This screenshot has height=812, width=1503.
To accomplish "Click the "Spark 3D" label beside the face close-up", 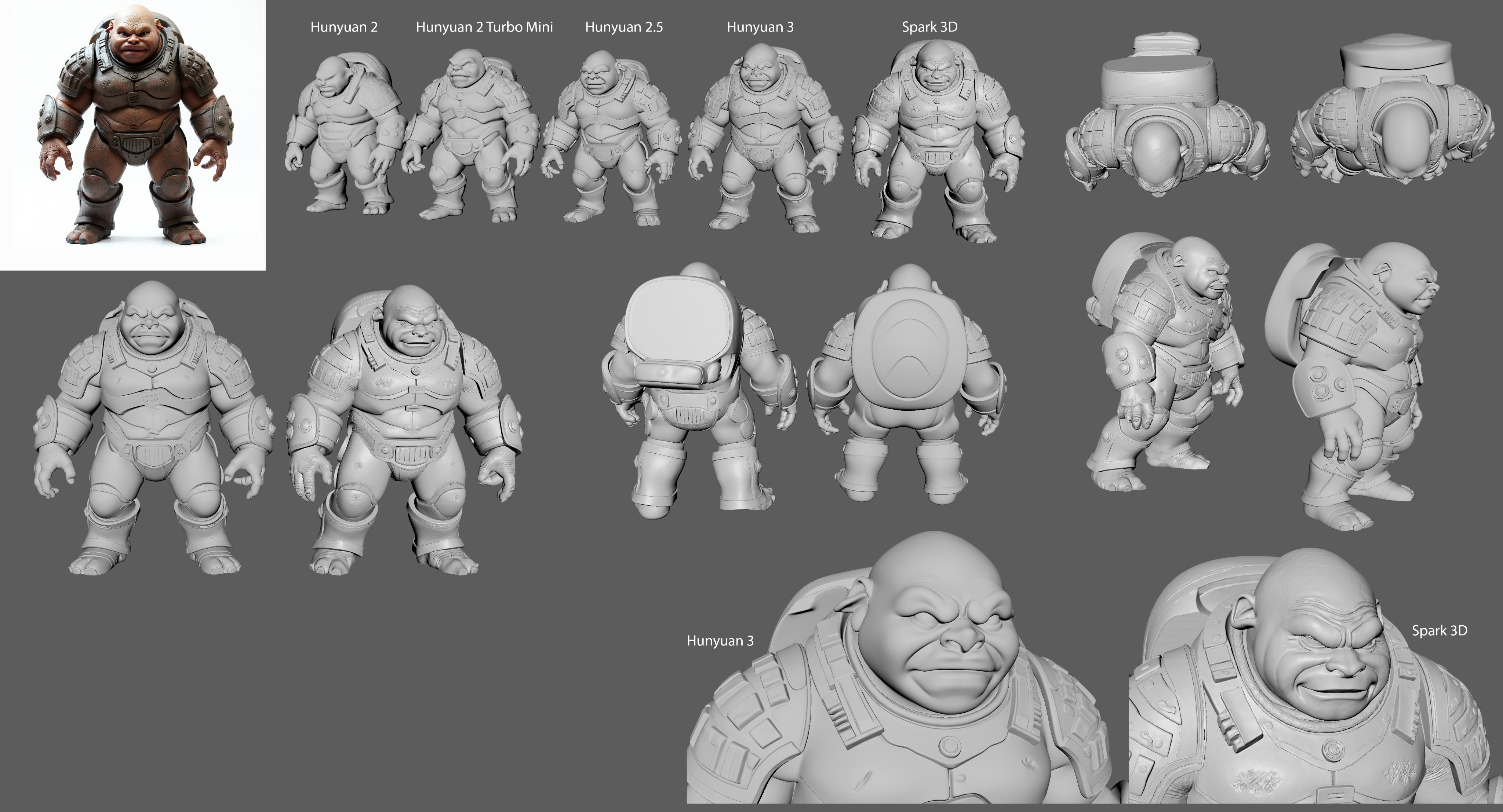I will (x=1440, y=630).
